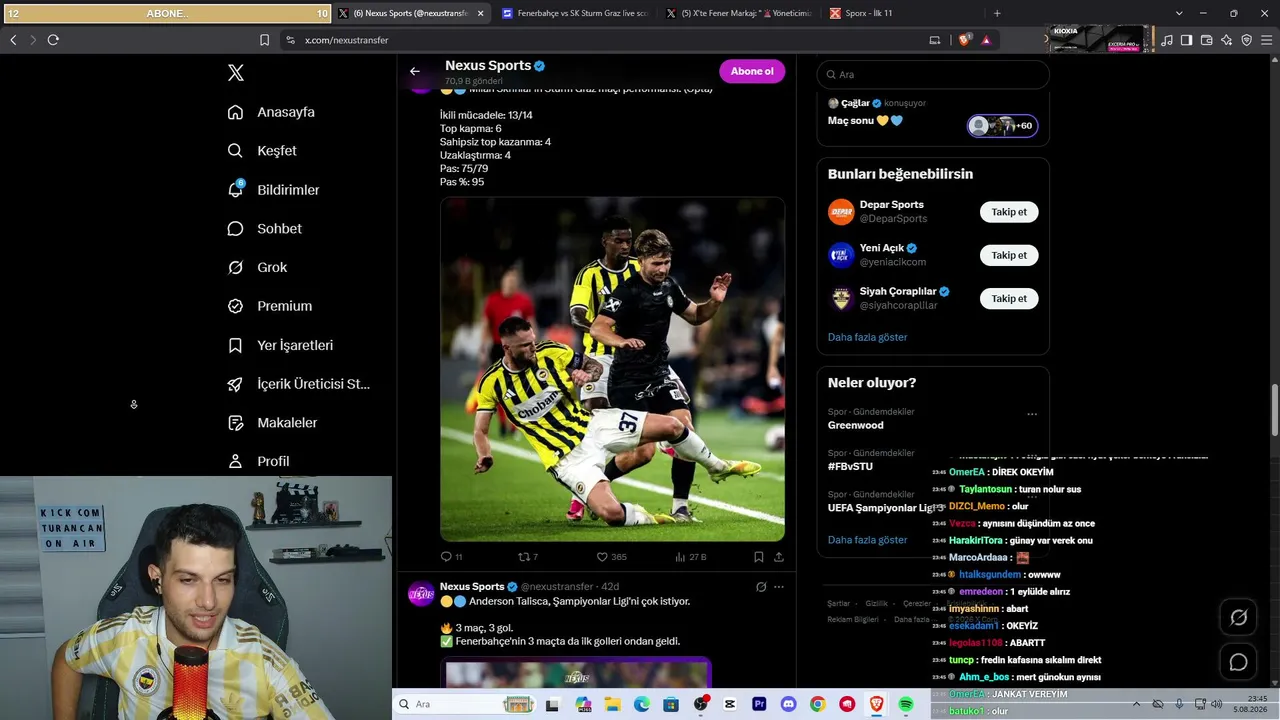The height and width of the screenshot is (720, 1280).
Task: Open Makaleler articles in sidebar
Action: pos(272,423)
